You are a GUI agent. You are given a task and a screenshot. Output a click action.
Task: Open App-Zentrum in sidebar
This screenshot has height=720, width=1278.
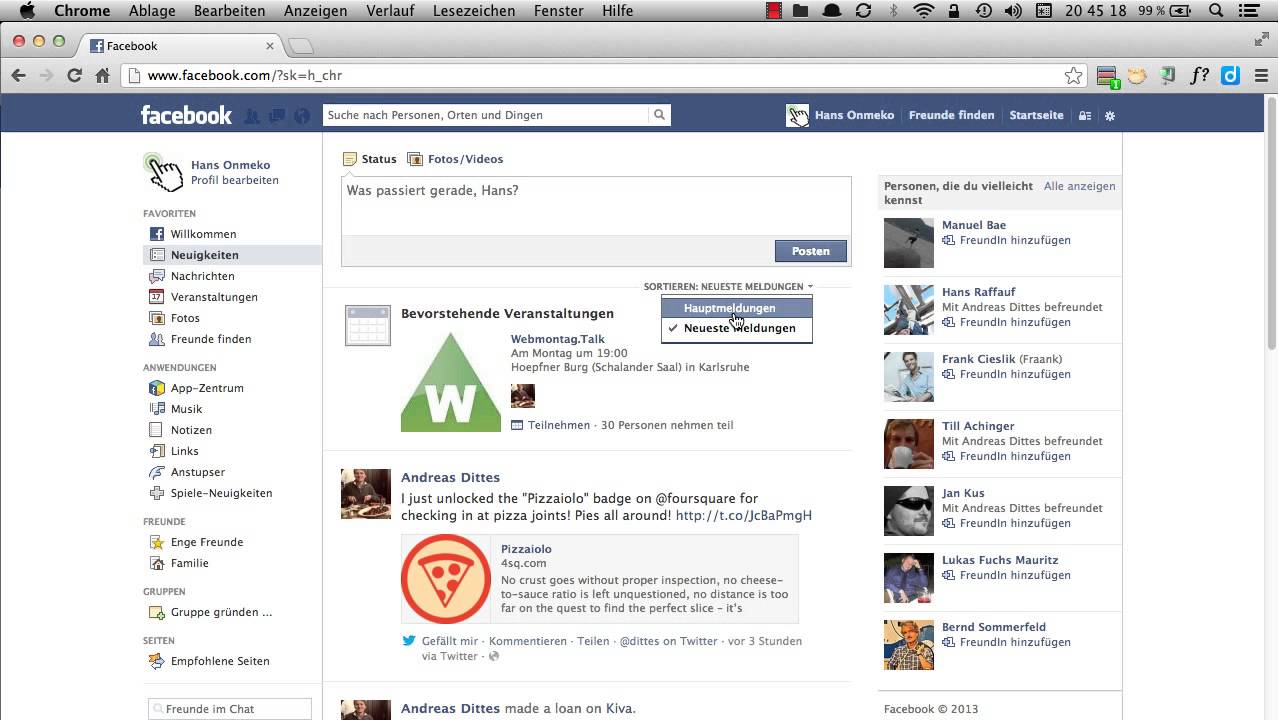[207, 388]
